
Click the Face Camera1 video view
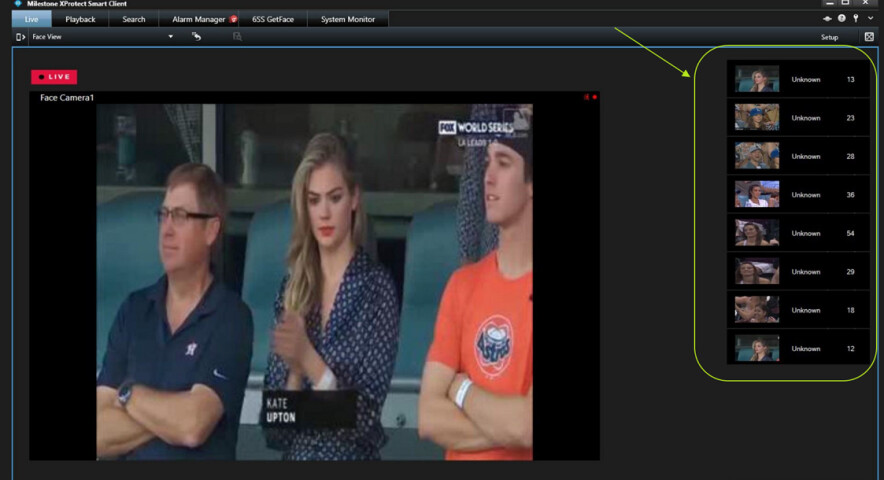[314, 280]
